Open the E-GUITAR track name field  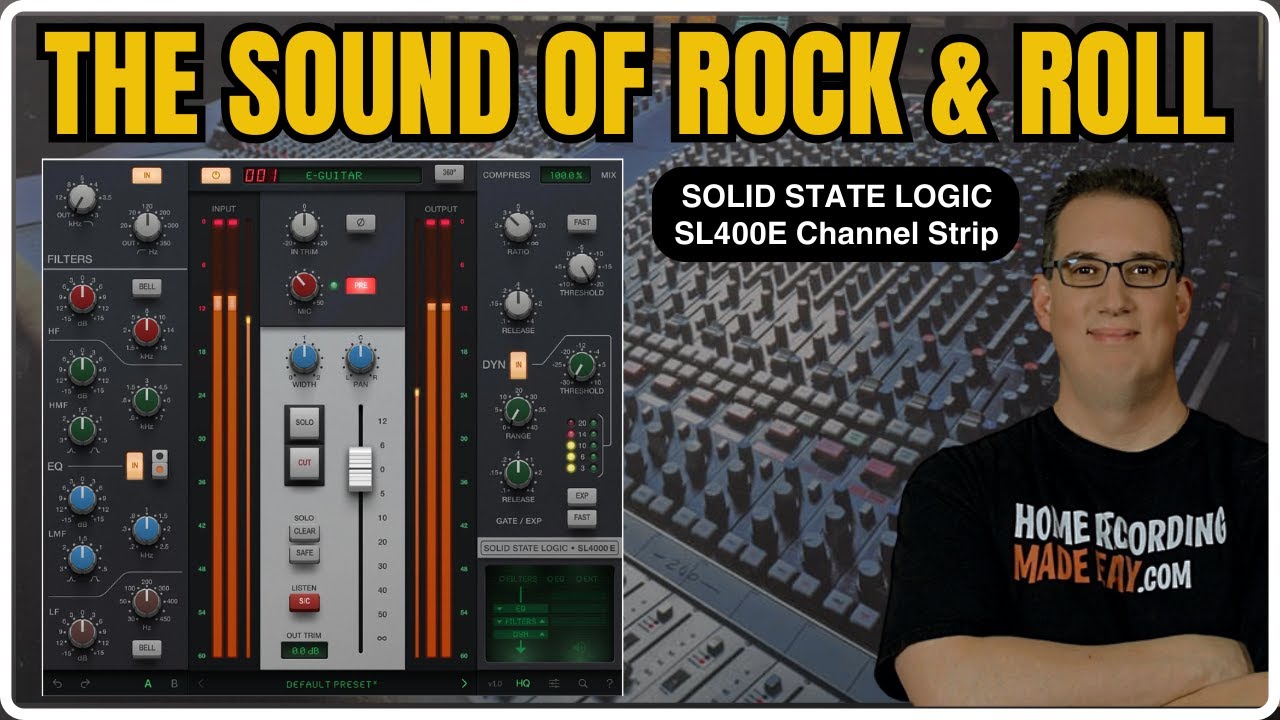pos(334,175)
